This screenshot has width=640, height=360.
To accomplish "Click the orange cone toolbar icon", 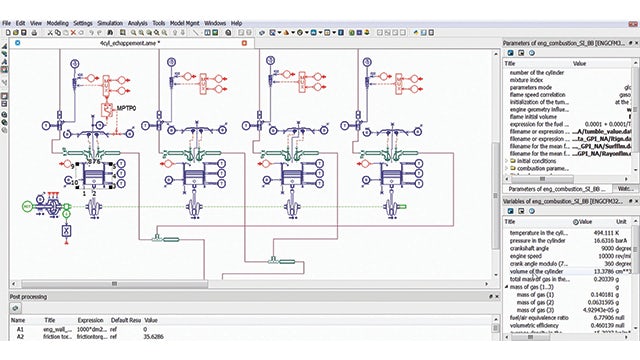I will tap(287, 33).
